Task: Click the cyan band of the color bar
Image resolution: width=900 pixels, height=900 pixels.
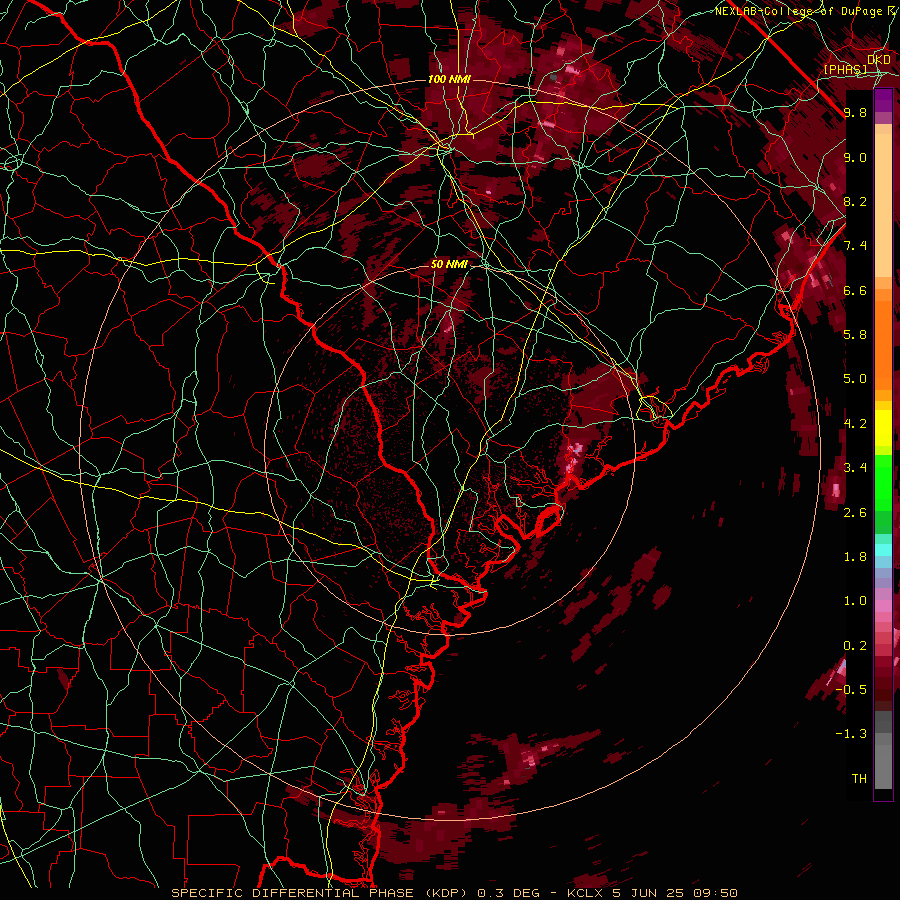Action: point(884,549)
